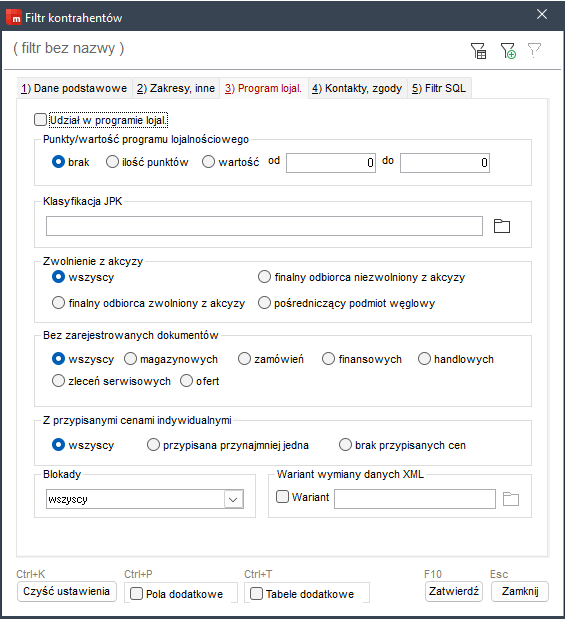
Task: Expand the Blokady dropdown
Action: point(233,499)
